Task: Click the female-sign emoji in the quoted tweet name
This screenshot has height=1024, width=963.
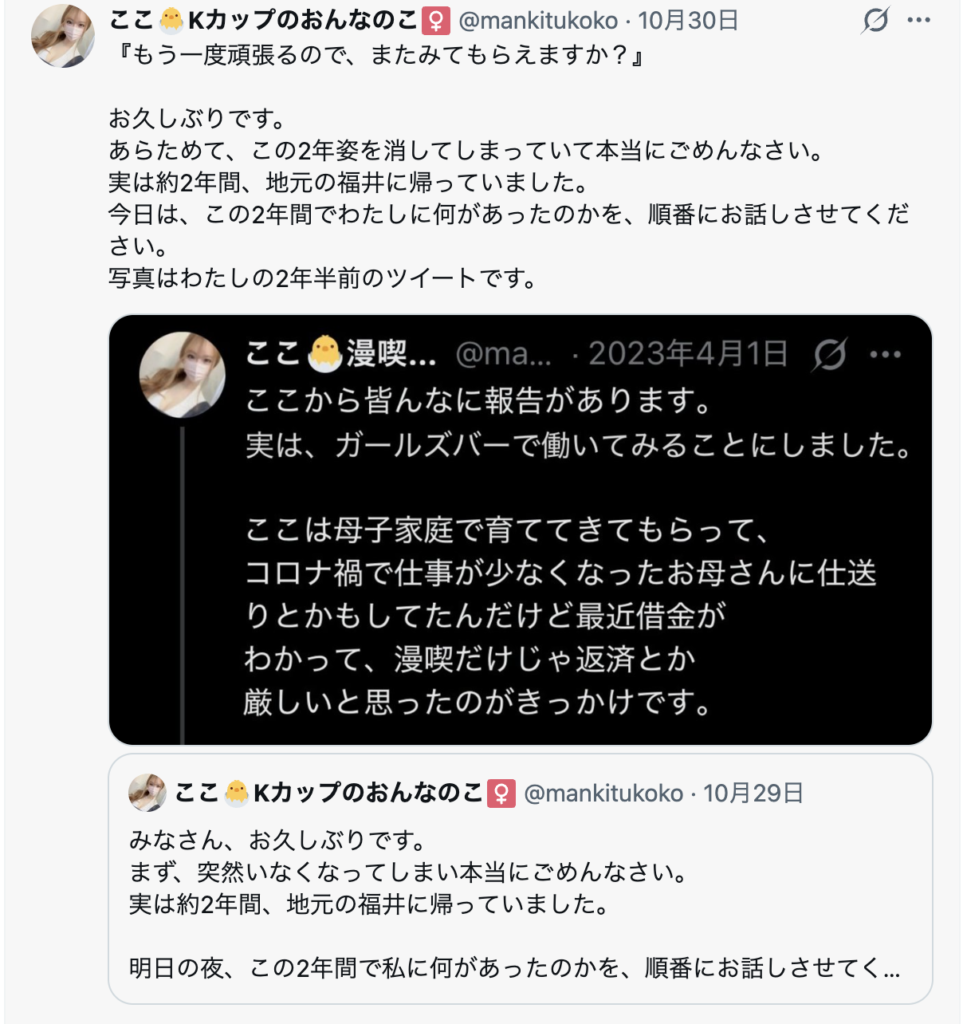Action: [501, 793]
